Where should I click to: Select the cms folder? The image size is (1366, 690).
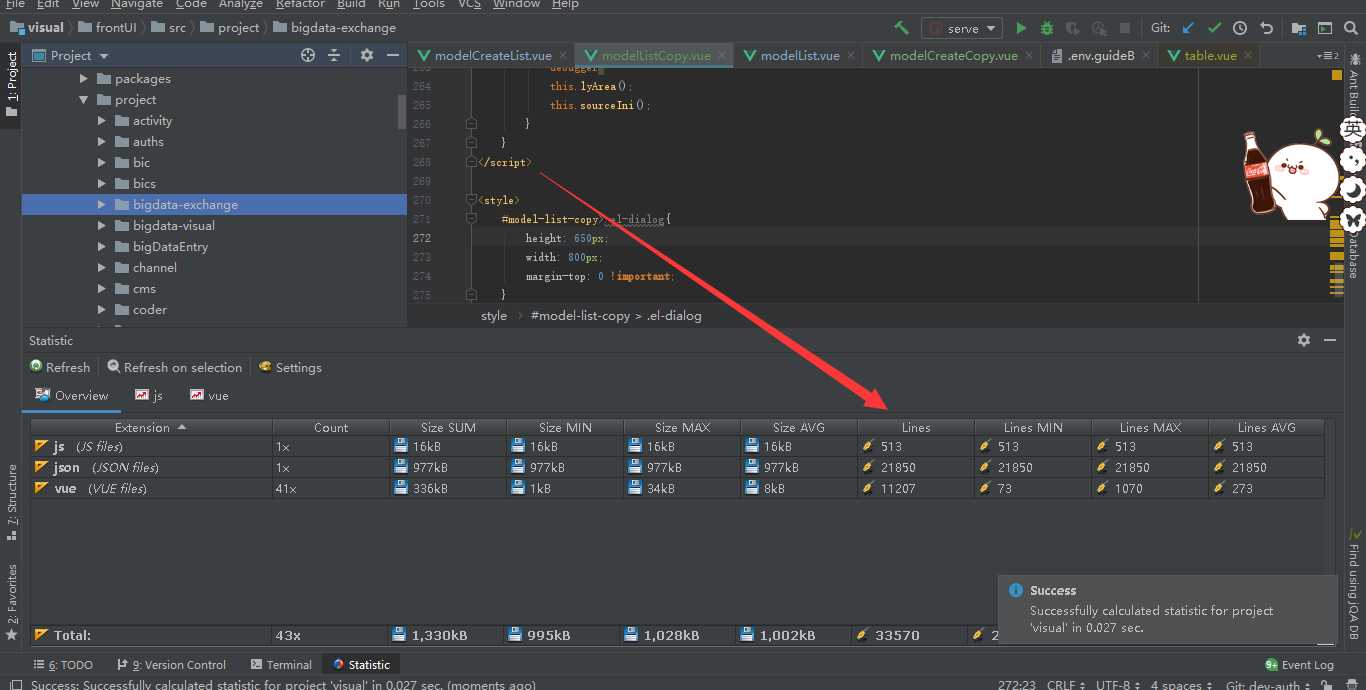pyautogui.click(x=144, y=288)
